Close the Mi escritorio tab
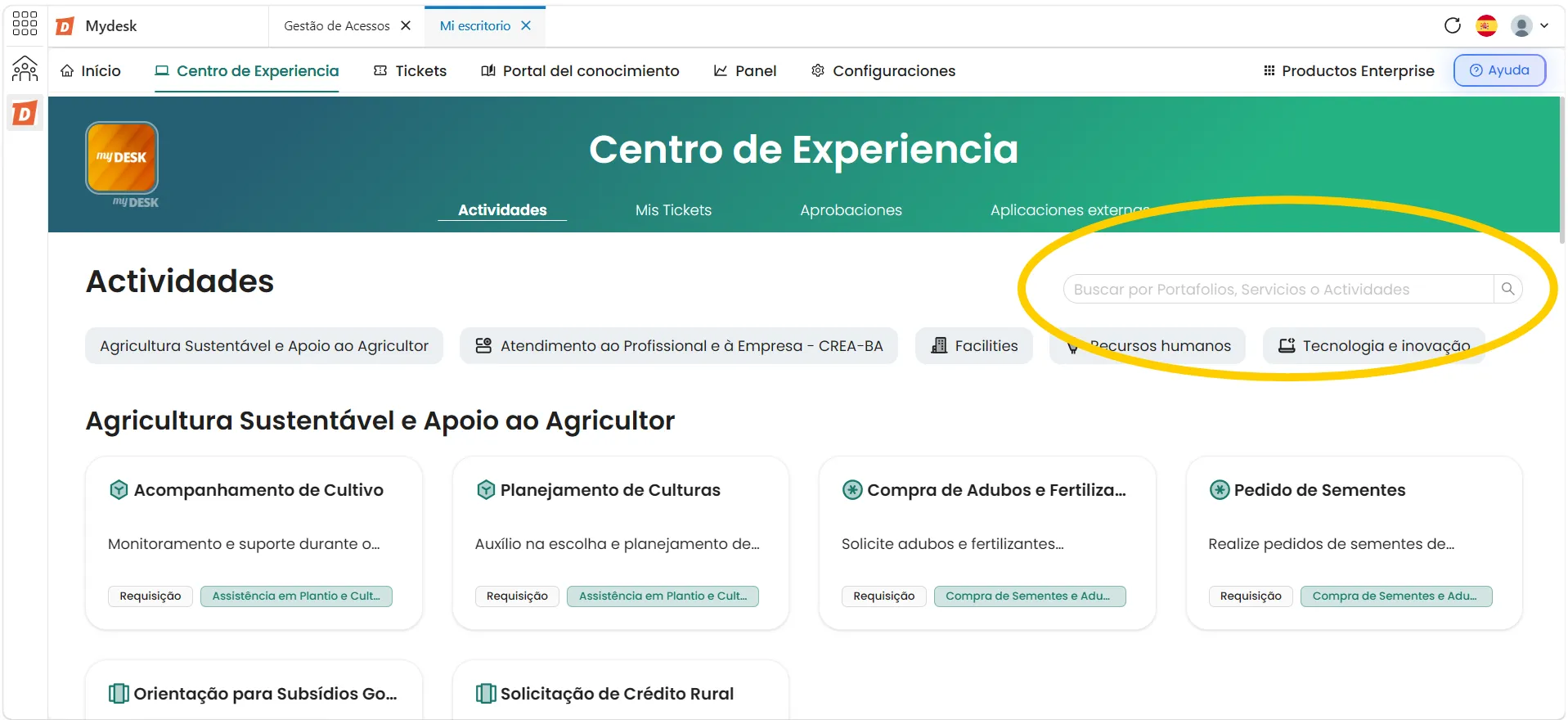 (x=526, y=25)
